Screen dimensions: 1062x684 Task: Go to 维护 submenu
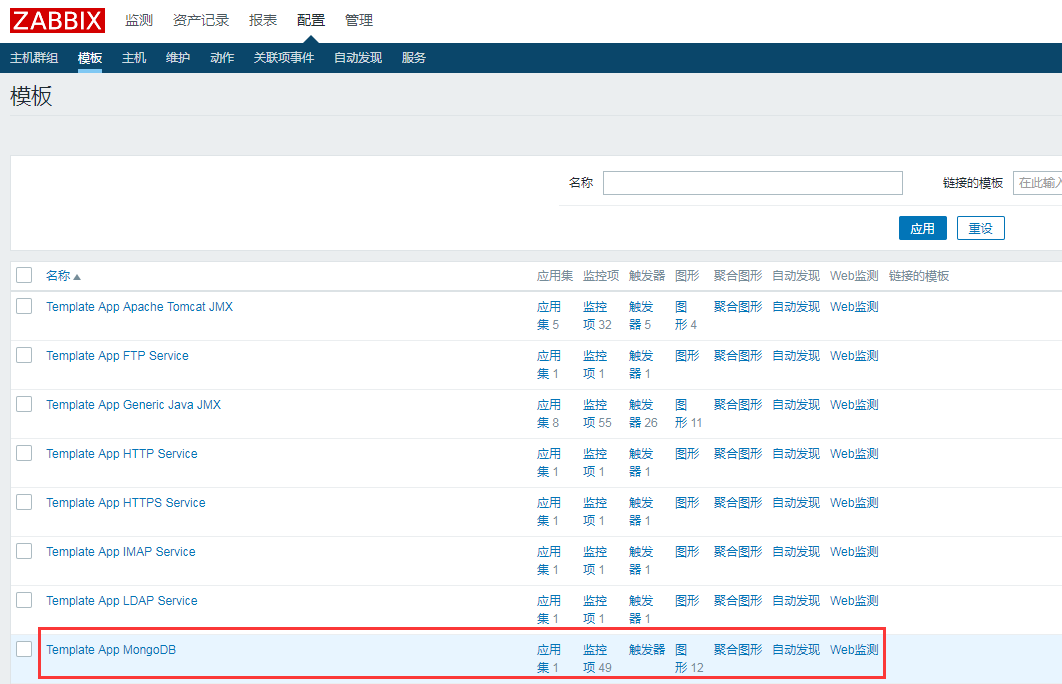[178, 58]
